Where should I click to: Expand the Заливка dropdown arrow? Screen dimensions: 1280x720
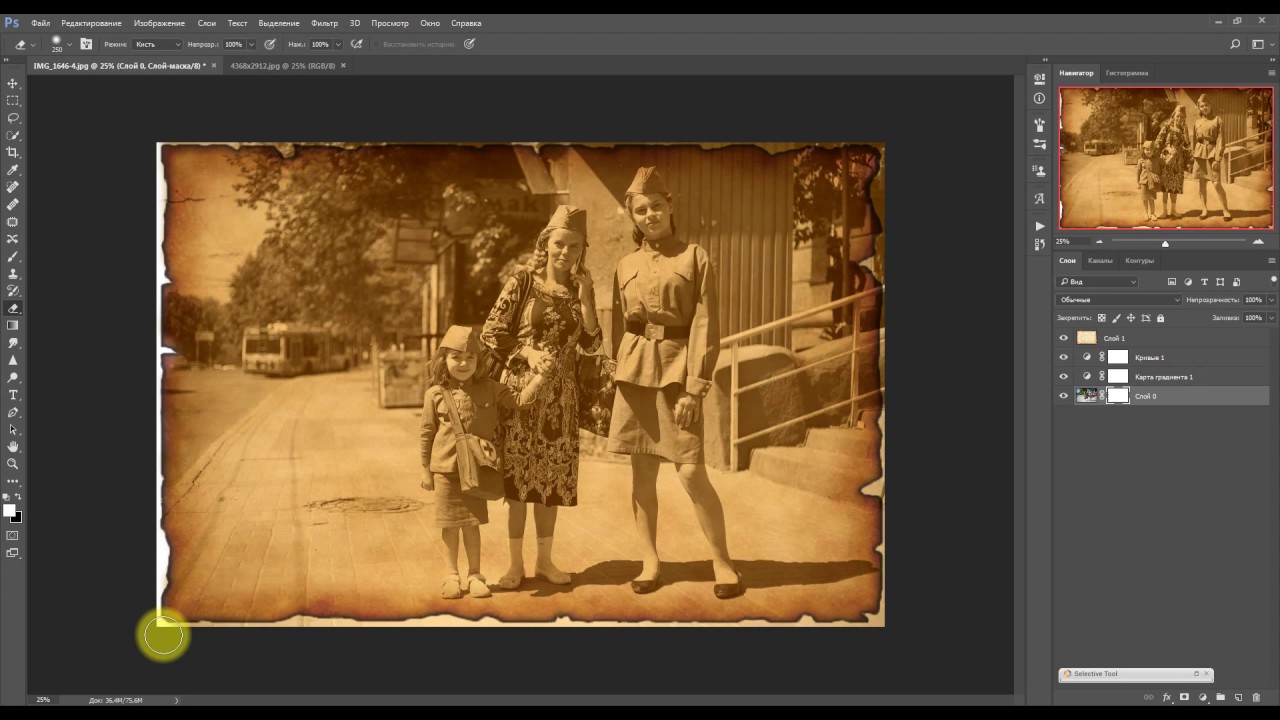click(1272, 318)
